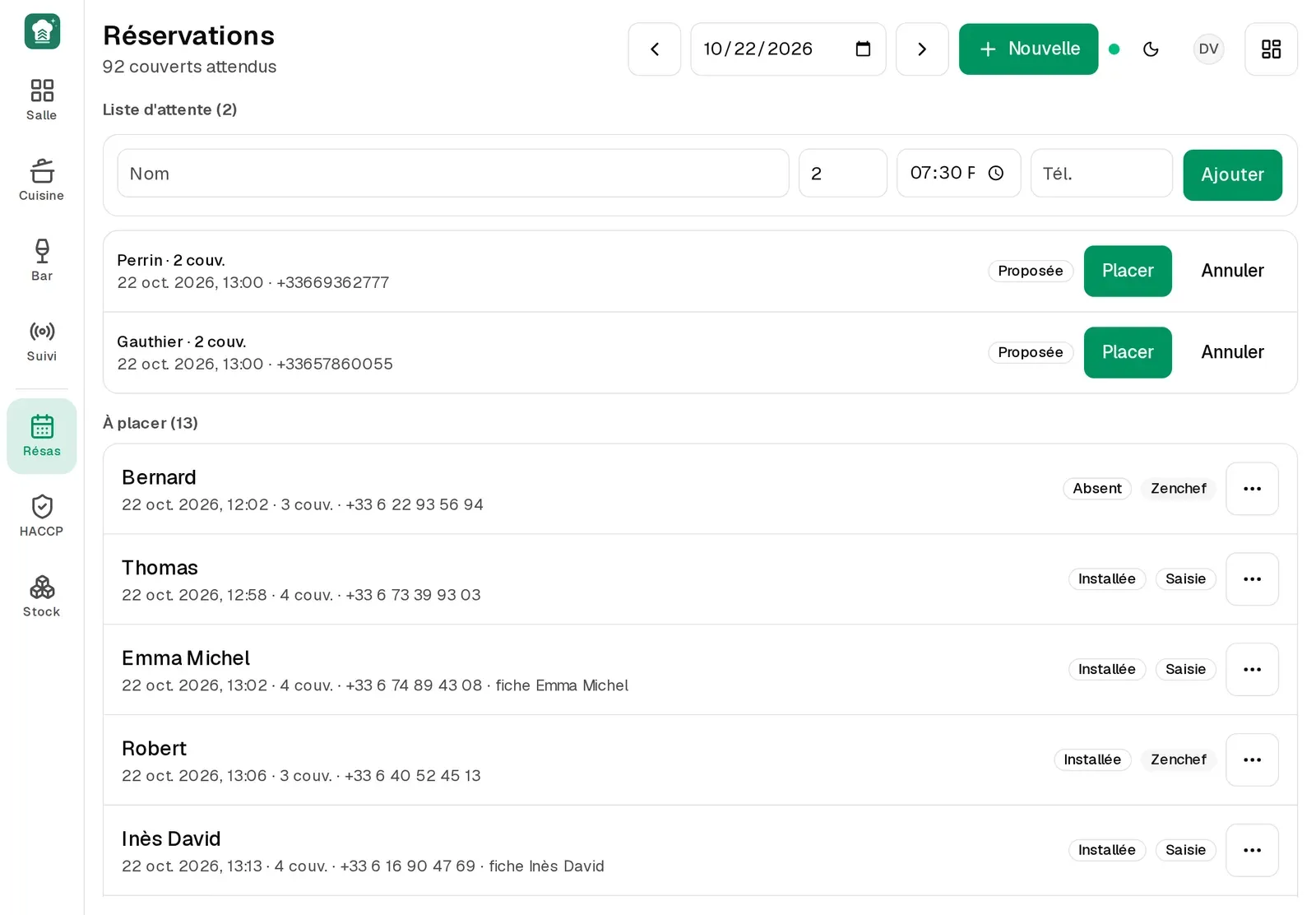This screenshot has width=1316, height=915.
Task: Open the more options menu for Bernard
Action: pyautogui.click(x=1252, y=489)
